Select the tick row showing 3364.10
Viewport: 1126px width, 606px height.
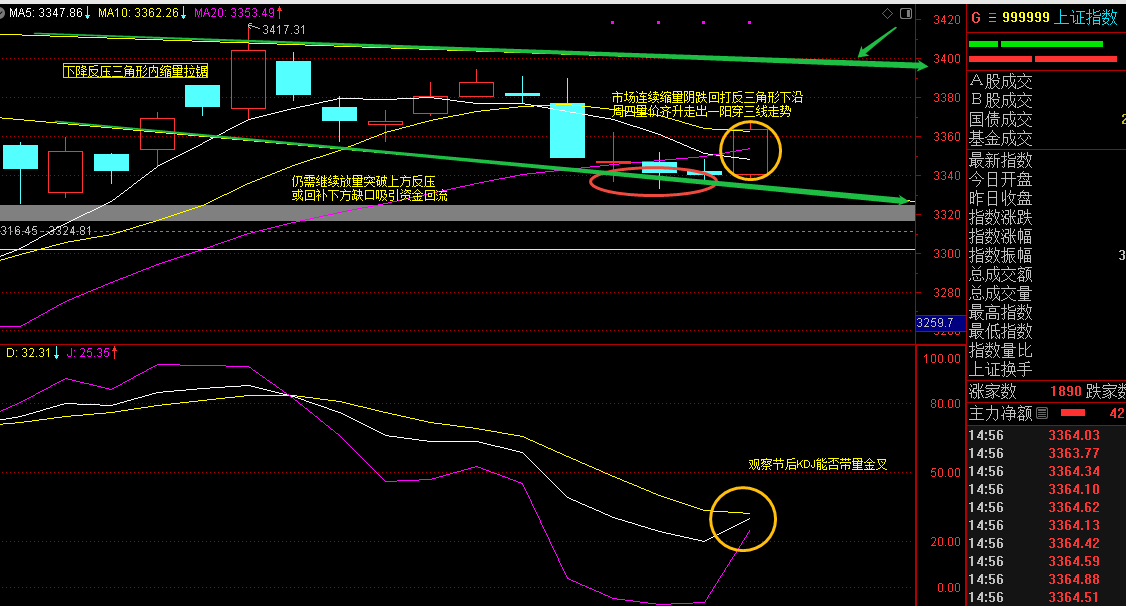coord(1046,489)
